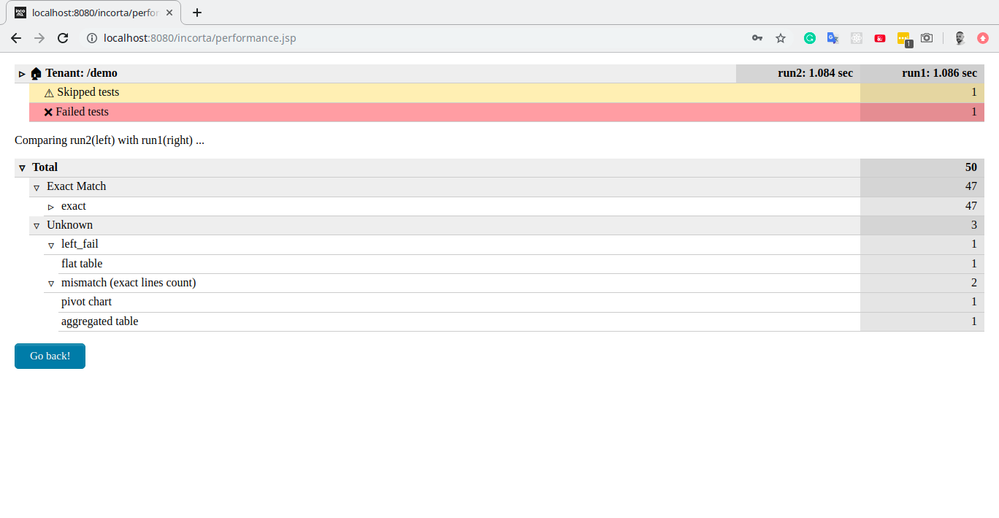Collapse the left_fail group
The image size is (999, 518).
click(x=51, y=245)
